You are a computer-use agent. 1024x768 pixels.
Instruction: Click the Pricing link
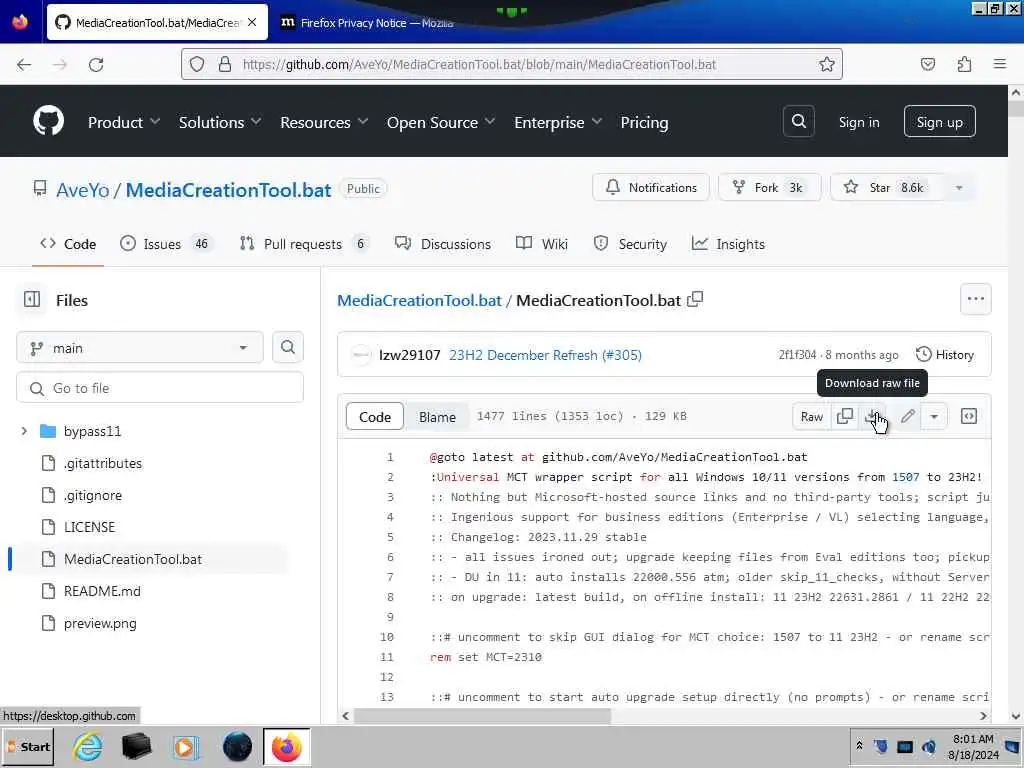(x=644, y=122)
